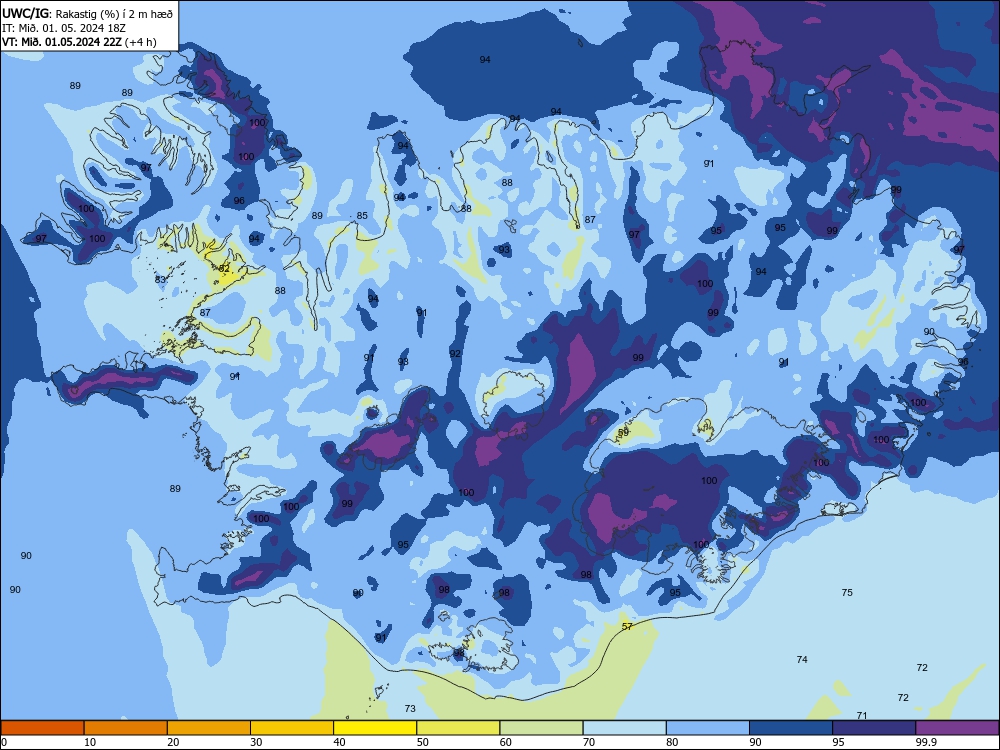Click the legend tick label 80
The height and width of the screenshot is (750, 1000).
click(x=672, y=742)
